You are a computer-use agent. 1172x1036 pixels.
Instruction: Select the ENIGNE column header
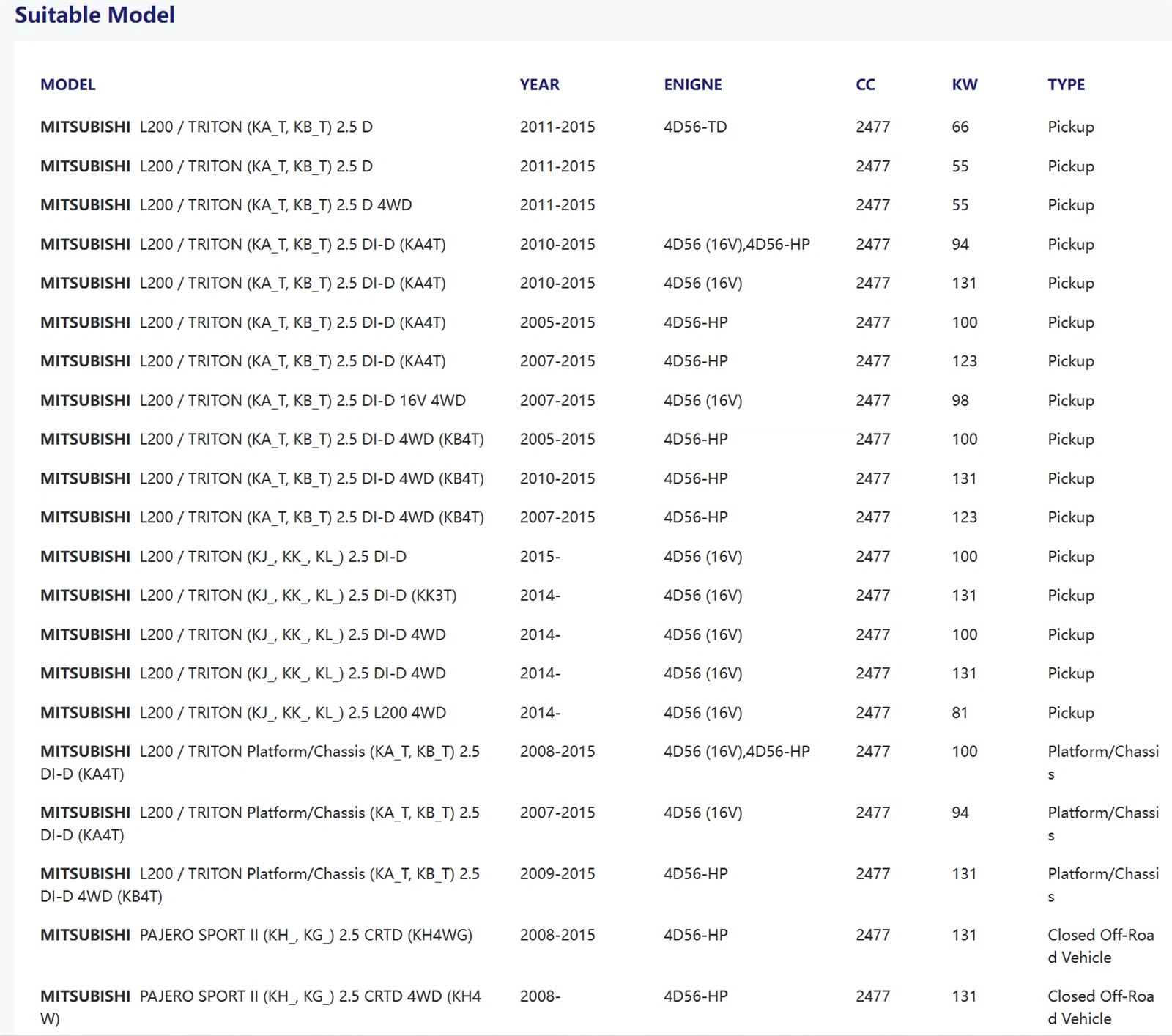point(693,84)
